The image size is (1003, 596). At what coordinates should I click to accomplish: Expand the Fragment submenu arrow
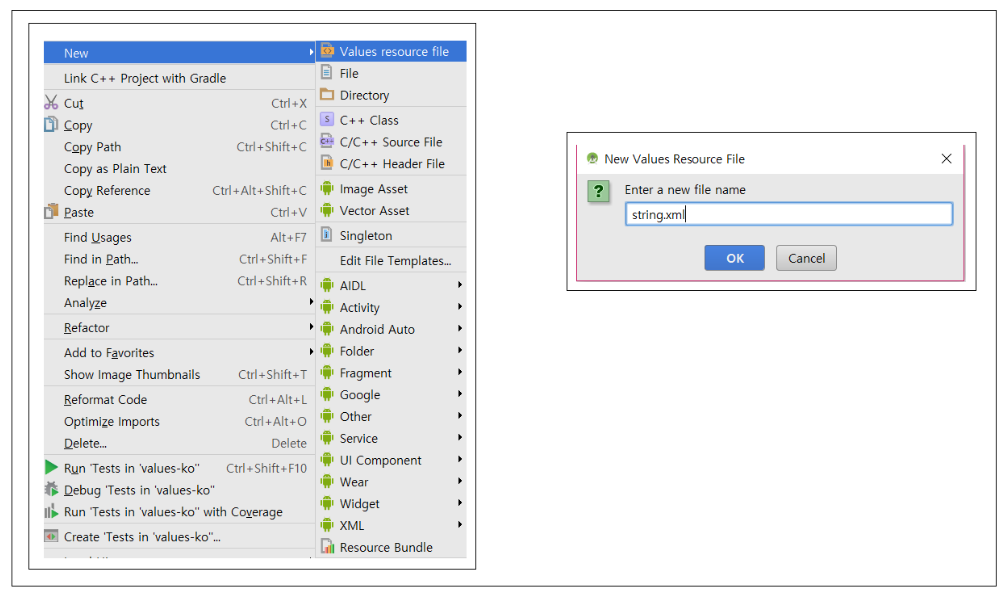460,372
